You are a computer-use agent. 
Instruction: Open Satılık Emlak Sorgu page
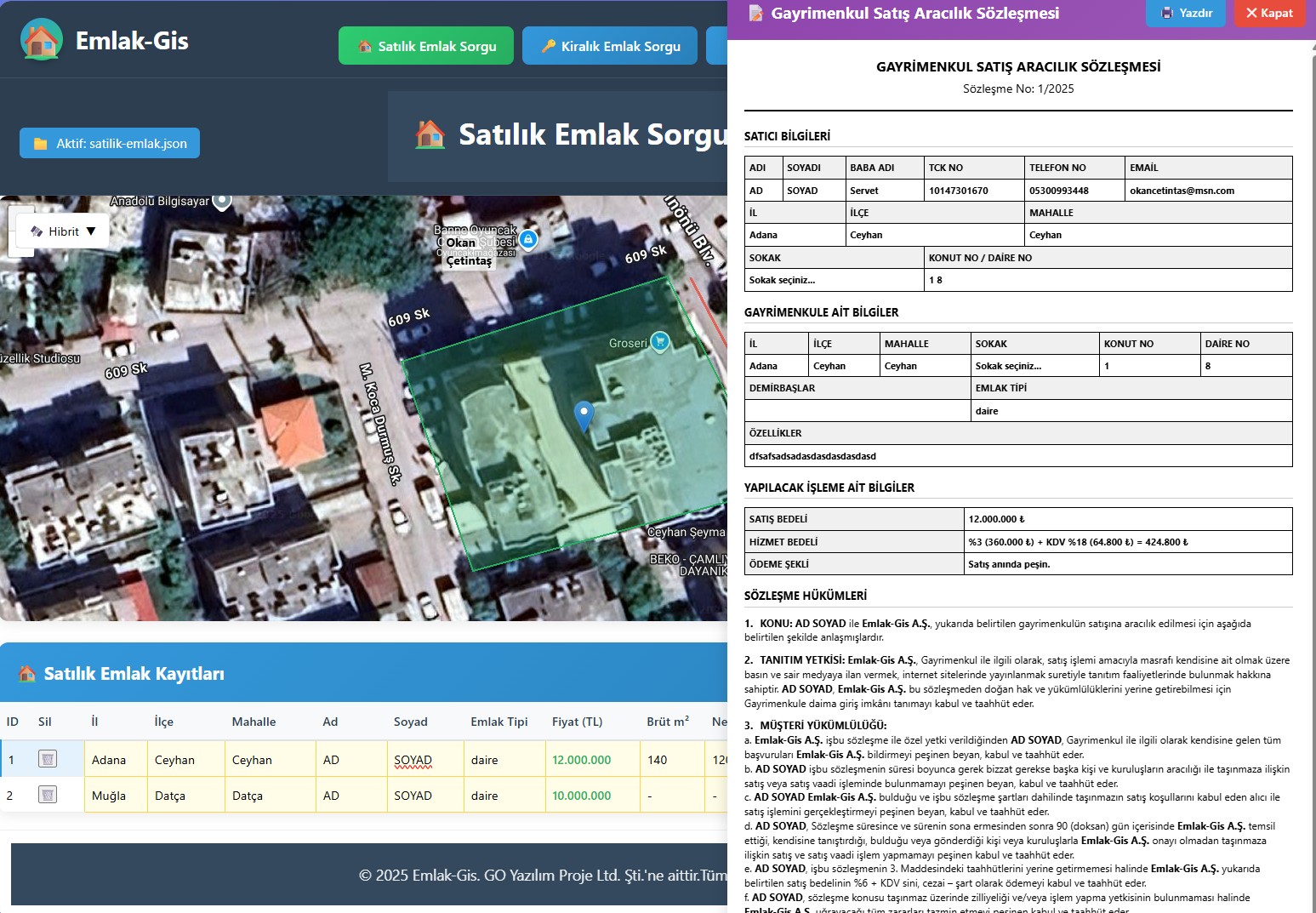click(x=426, y=46)
